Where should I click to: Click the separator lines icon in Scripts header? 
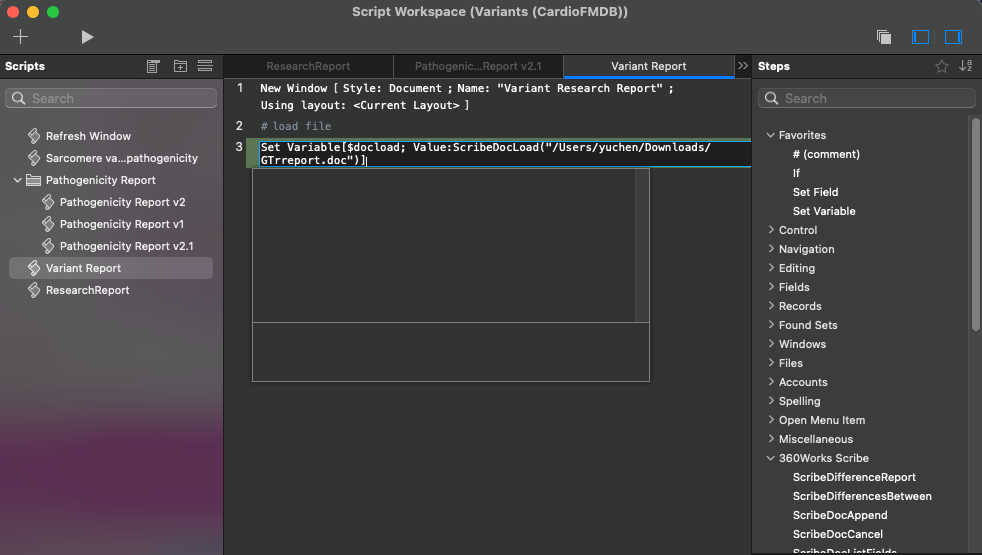205,66
